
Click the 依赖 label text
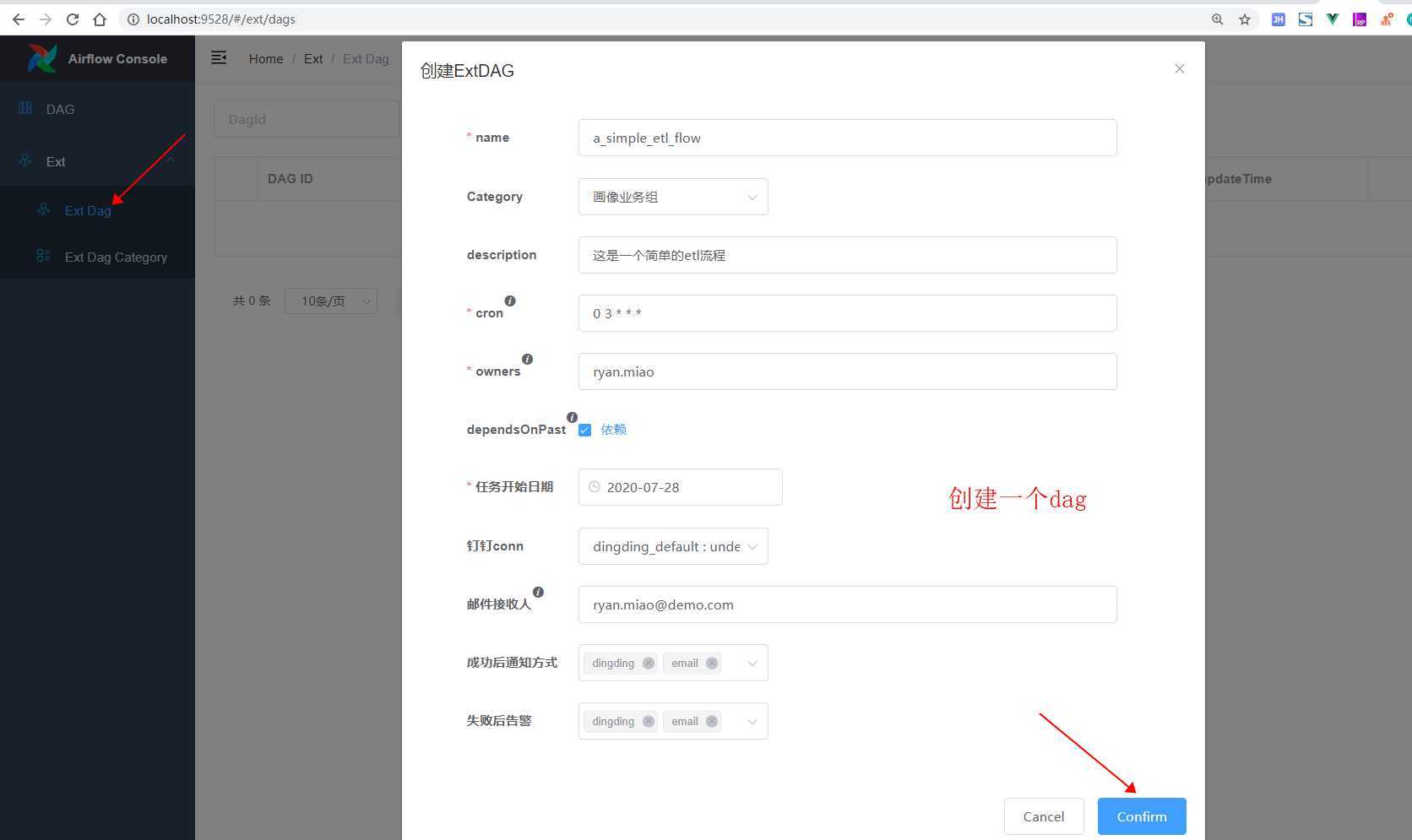[613, 430]
